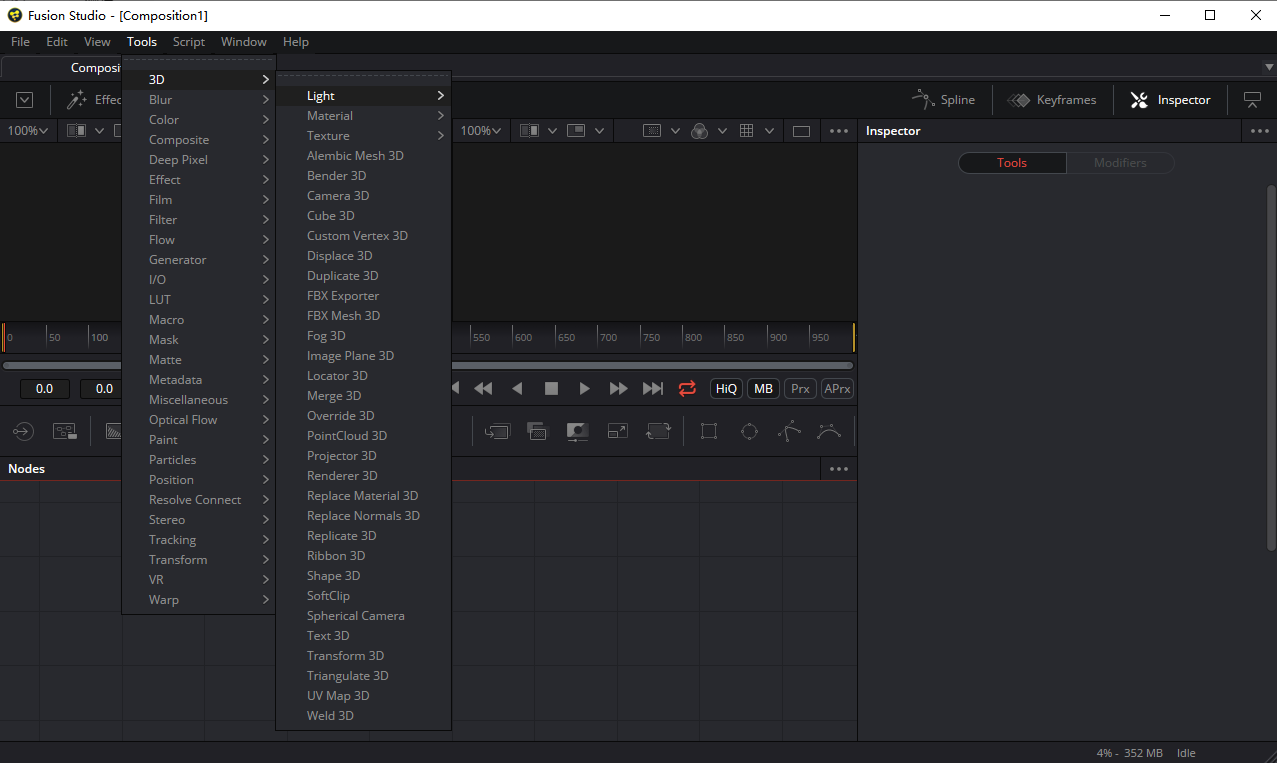This screenshot has width=1277, height=763.
Task: Click the MediaIn arrow circle tool icon
Action: coord(24,431)
